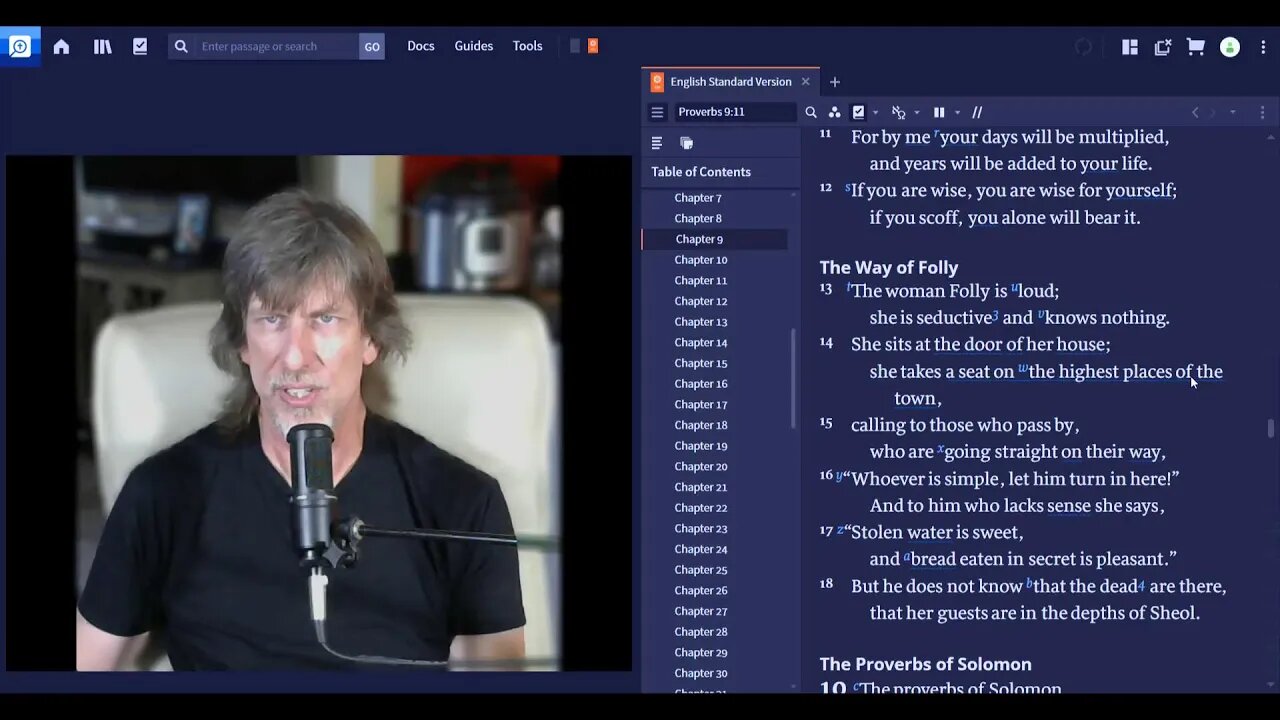
Task: Select Chapter 16 in contents
Action: (x=701, y=384)
